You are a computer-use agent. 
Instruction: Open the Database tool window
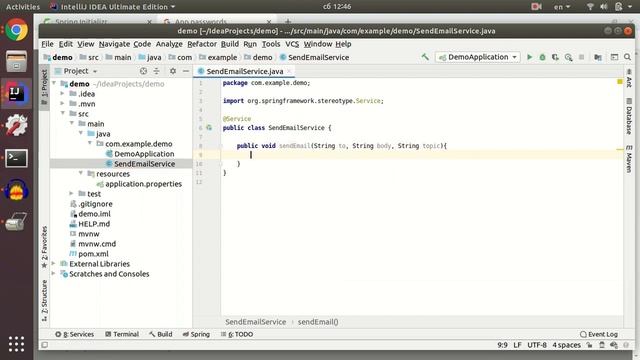(629, 116)
